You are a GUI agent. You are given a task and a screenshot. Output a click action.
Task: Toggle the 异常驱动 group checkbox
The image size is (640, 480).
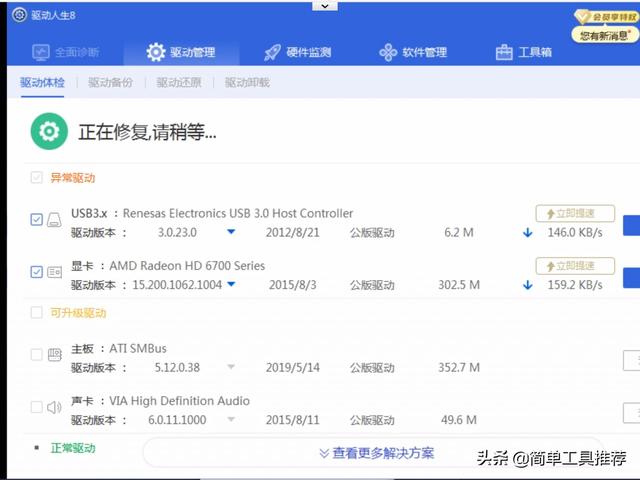tap(36, 178)
